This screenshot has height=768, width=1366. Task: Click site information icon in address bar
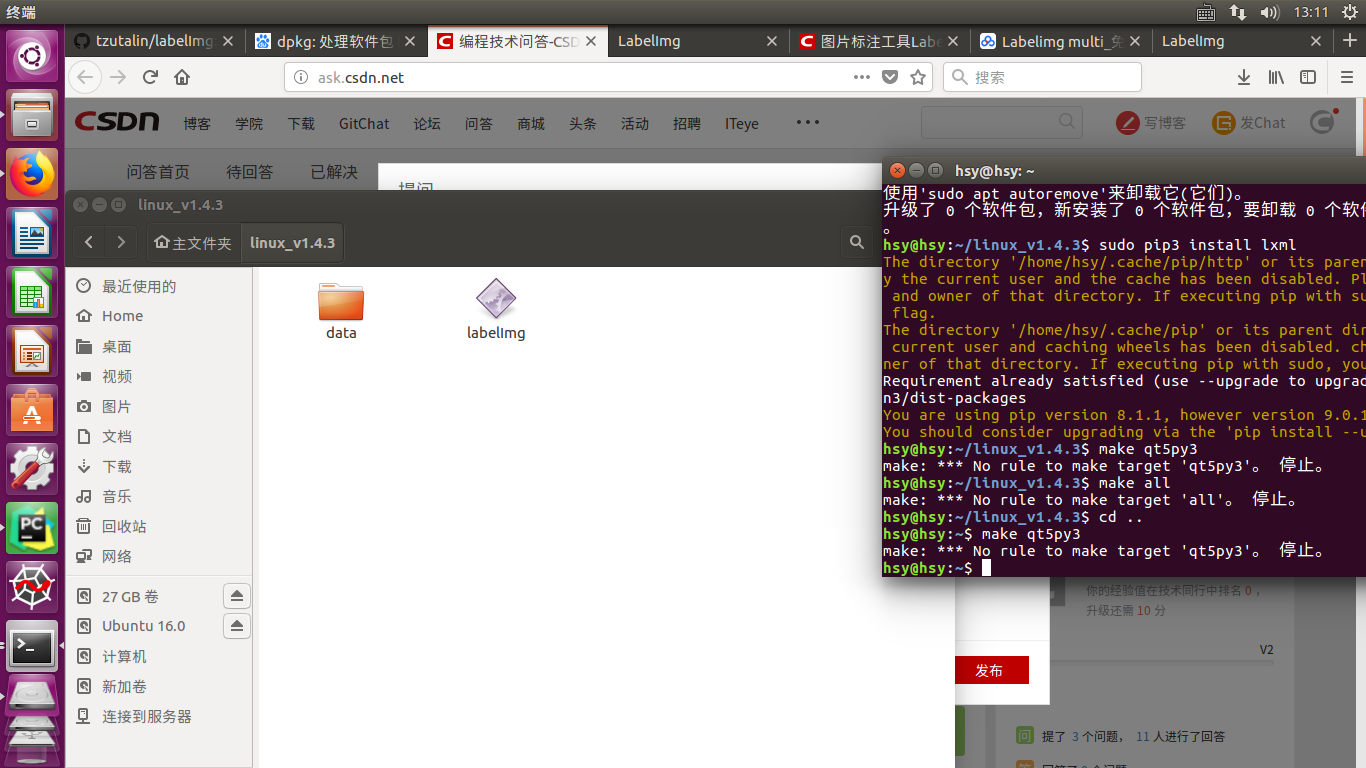[301, 77]
